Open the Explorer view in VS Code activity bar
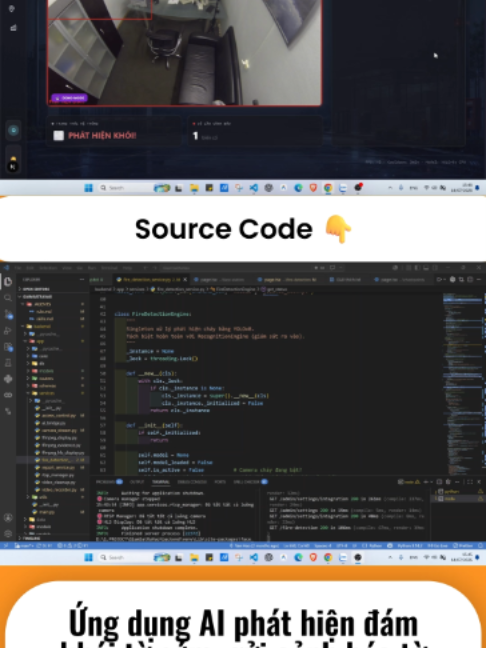The height and width of the screenshot is (648, 486). [x=8, y=282]
